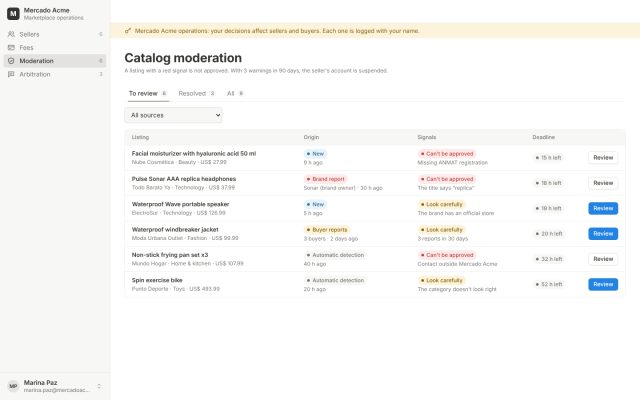Go to Arbitration in the sidebar

[55, 74]
